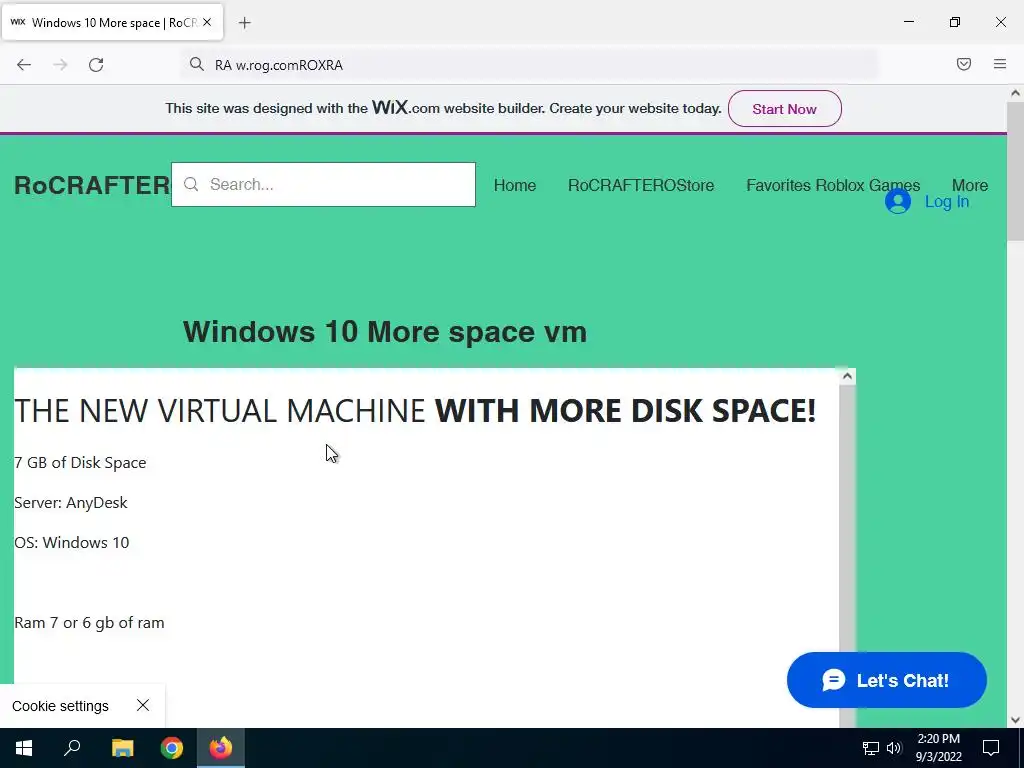Focus the site Search... field
The width and height of the screenshot is (1024, 768).
click(x=323, y=185)
